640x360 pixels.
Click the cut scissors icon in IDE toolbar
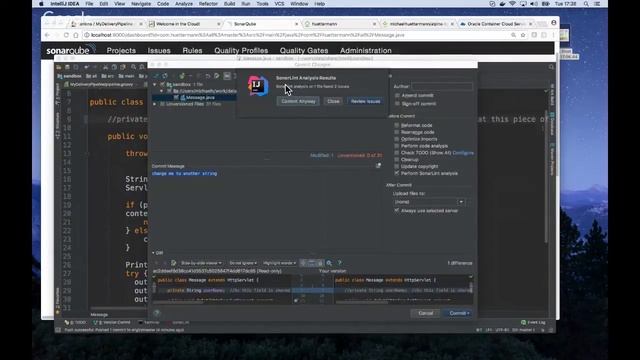[x=105, y=67]
